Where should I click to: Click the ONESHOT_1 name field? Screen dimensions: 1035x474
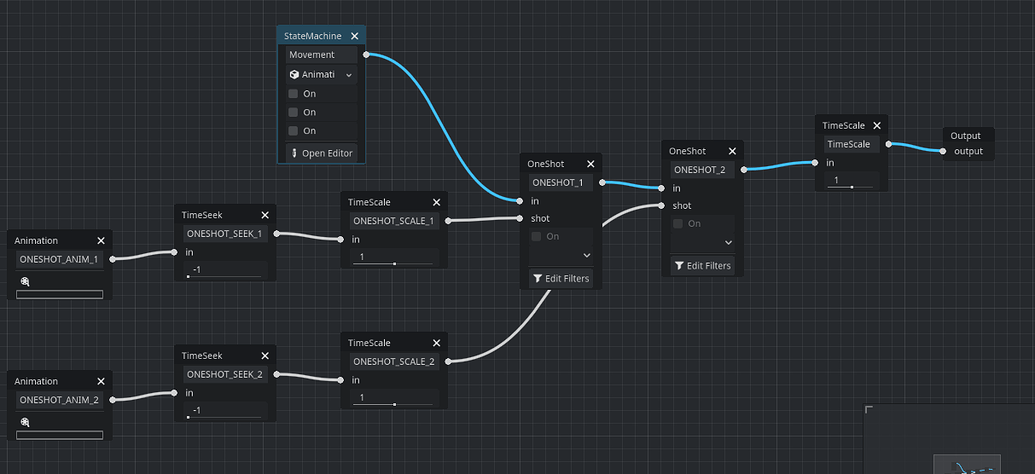[x=561, y=183]
